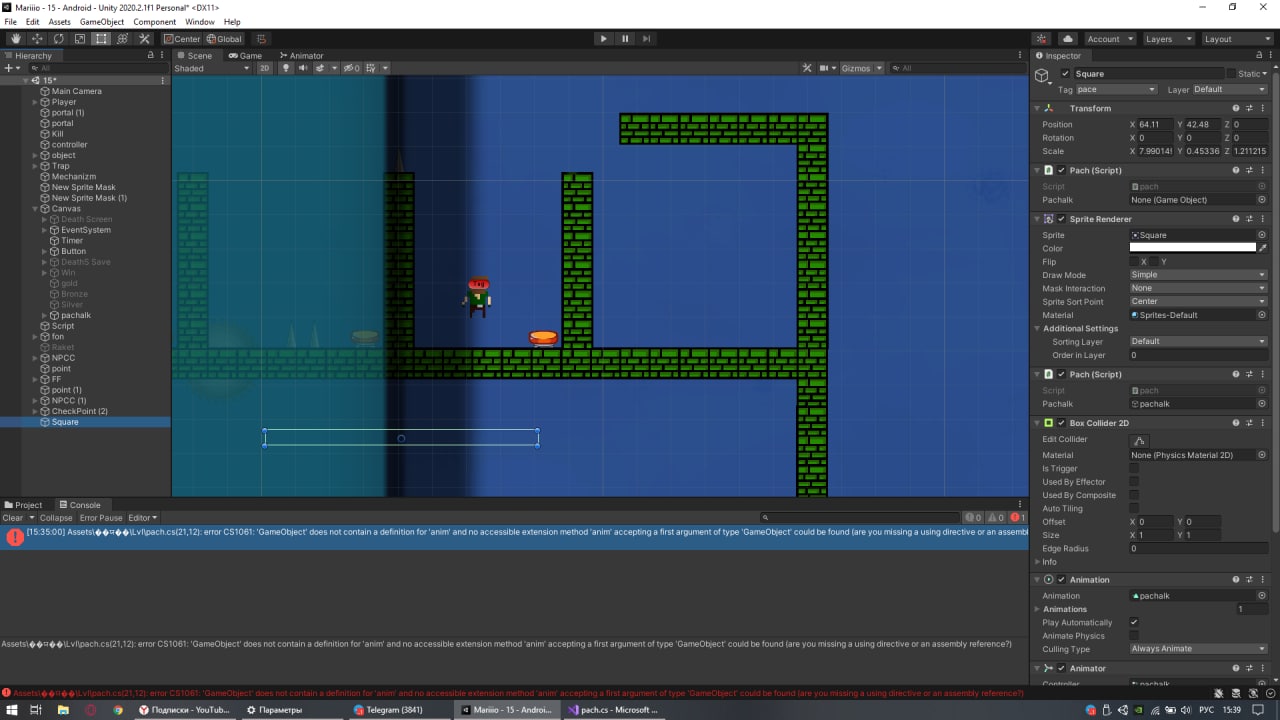1280x720 pixels.
Task: Expand the Player object in Hierarchy
Action: pos(35,102)
